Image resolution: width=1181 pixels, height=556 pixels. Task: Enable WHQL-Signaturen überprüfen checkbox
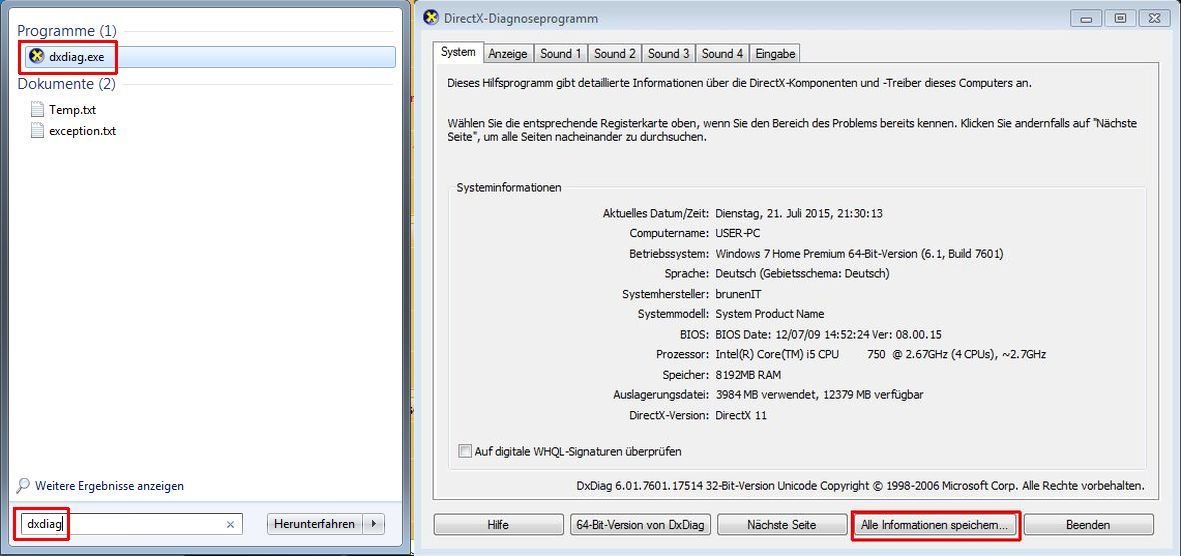click(465, 451)
